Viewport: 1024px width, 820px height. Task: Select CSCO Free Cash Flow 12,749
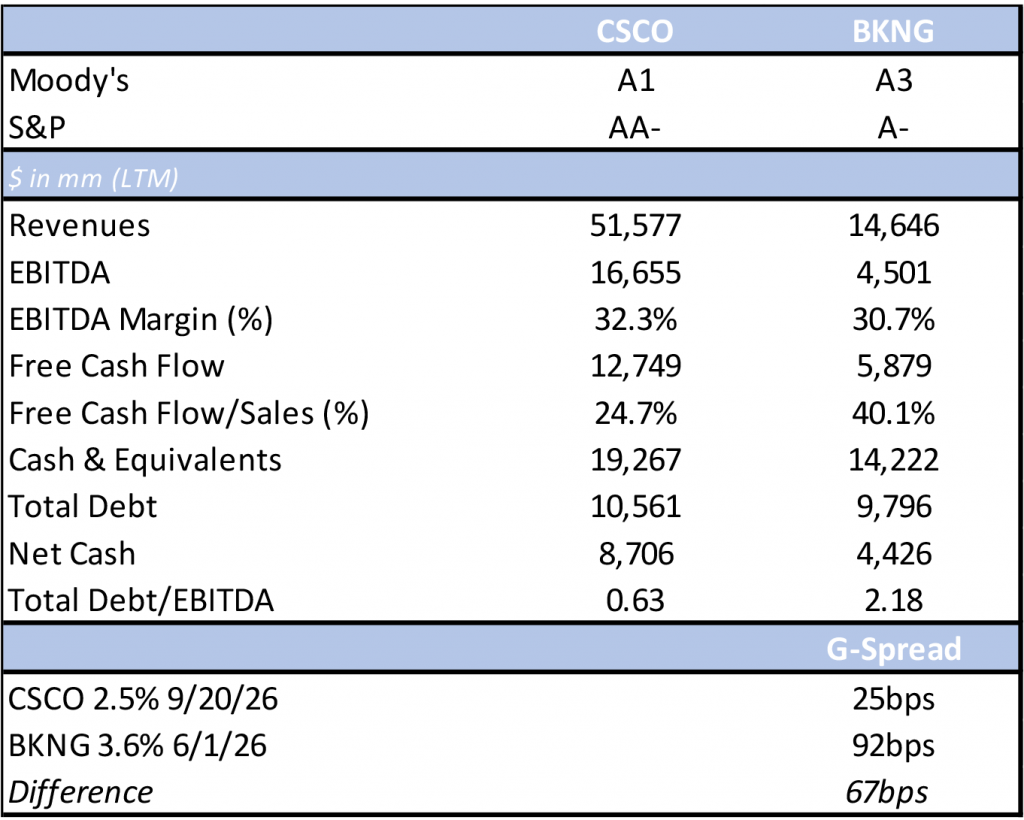tap(635, 366)
